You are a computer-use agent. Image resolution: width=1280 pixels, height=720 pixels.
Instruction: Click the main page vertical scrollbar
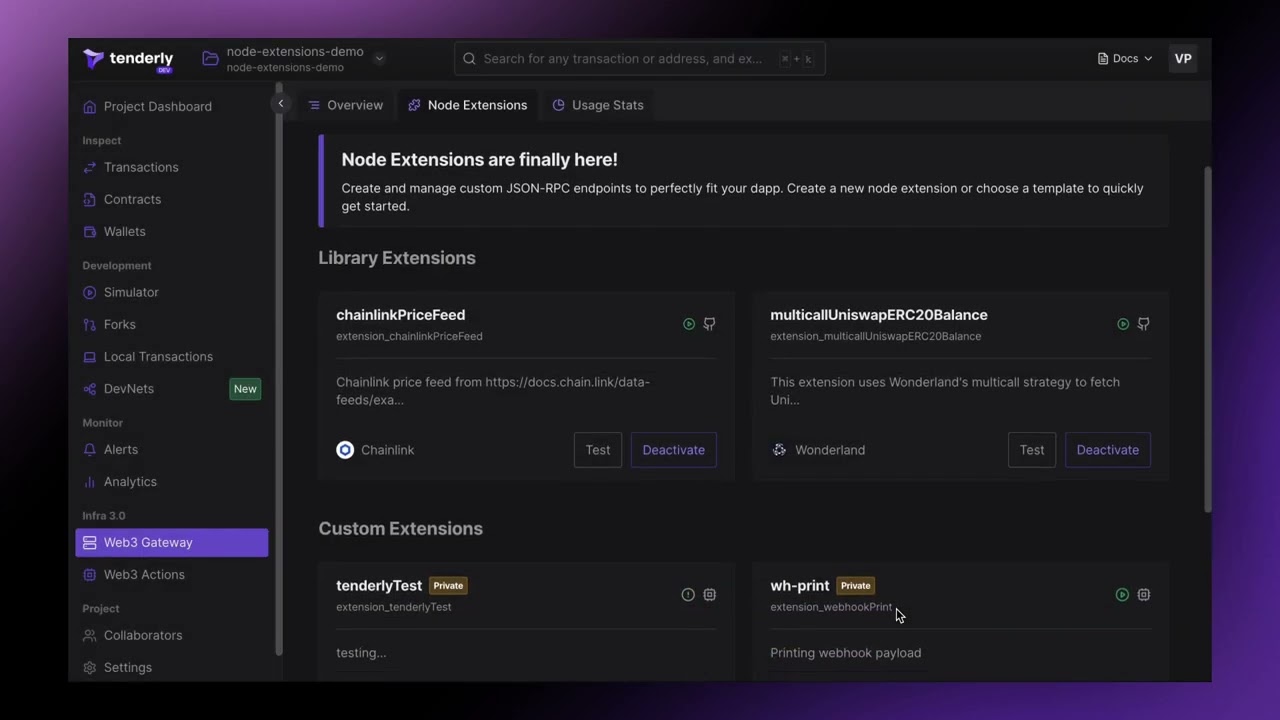coord(1208,340)
